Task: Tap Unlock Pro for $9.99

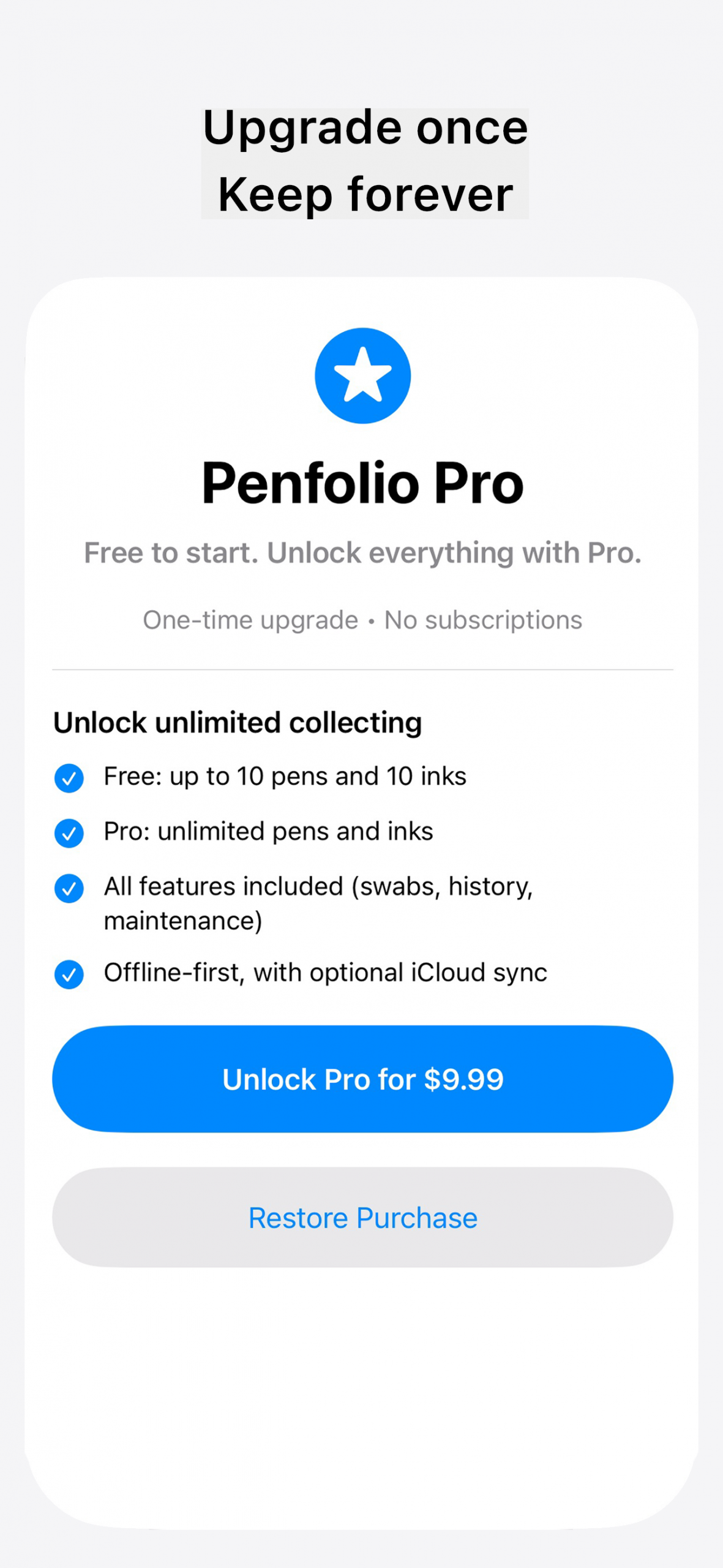Action: [x=363, y=1079]
